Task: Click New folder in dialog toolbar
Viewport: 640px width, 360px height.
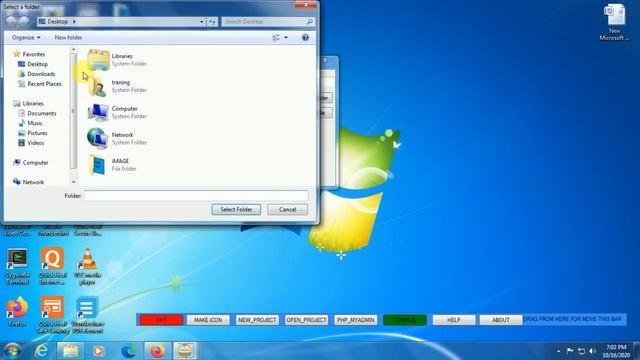Action: pyautogui.click(x=68, y=38)
